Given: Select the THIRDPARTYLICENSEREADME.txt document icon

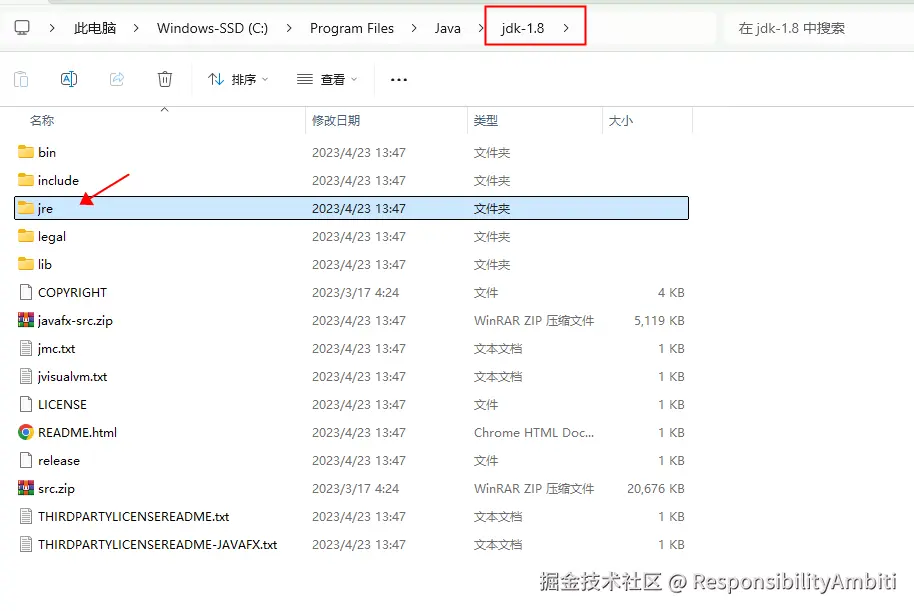Looking at the screenshot, I should click(x=26, y=516).
